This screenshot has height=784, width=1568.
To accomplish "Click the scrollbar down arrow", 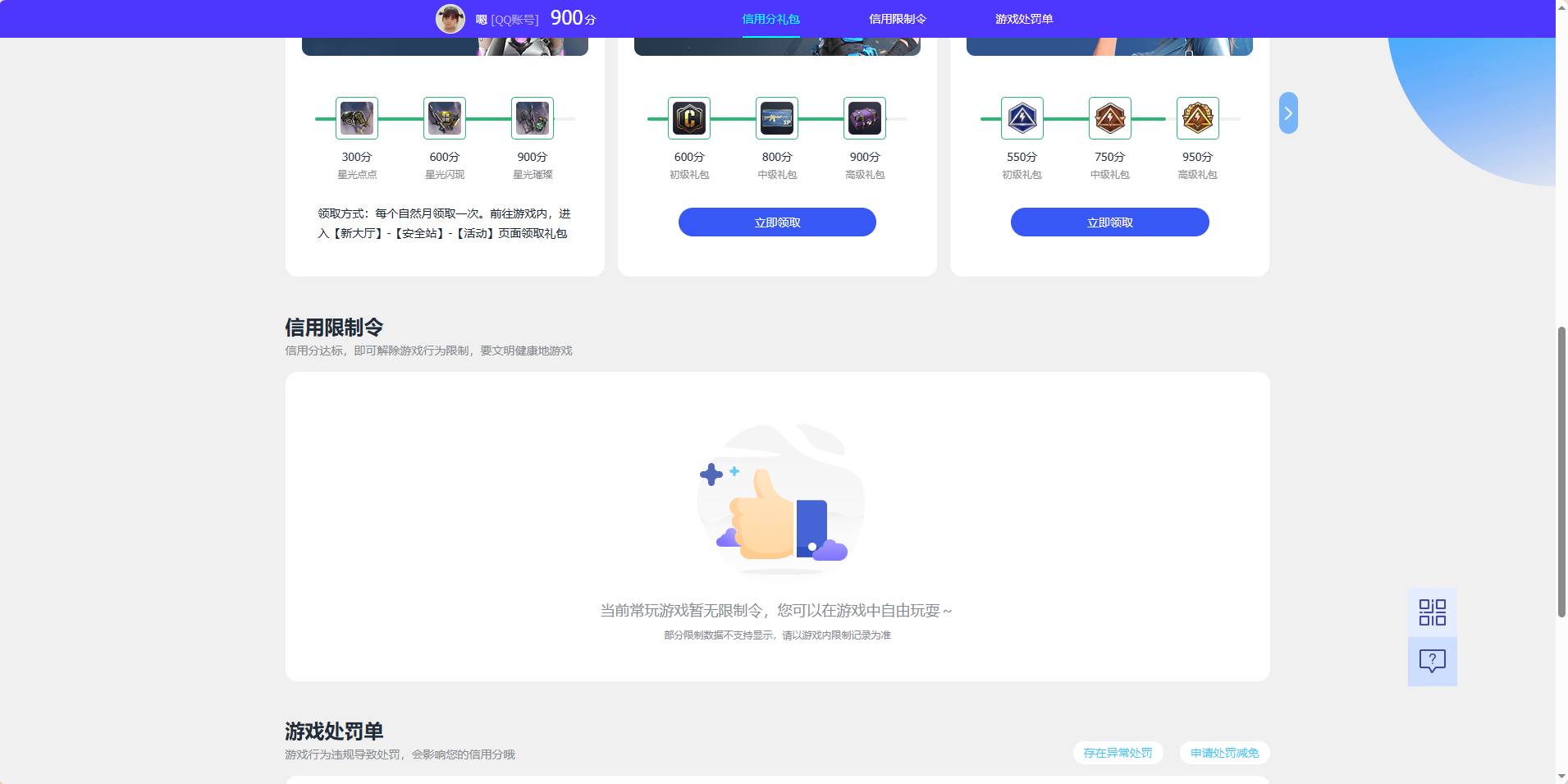I will tap(1561, 777).
